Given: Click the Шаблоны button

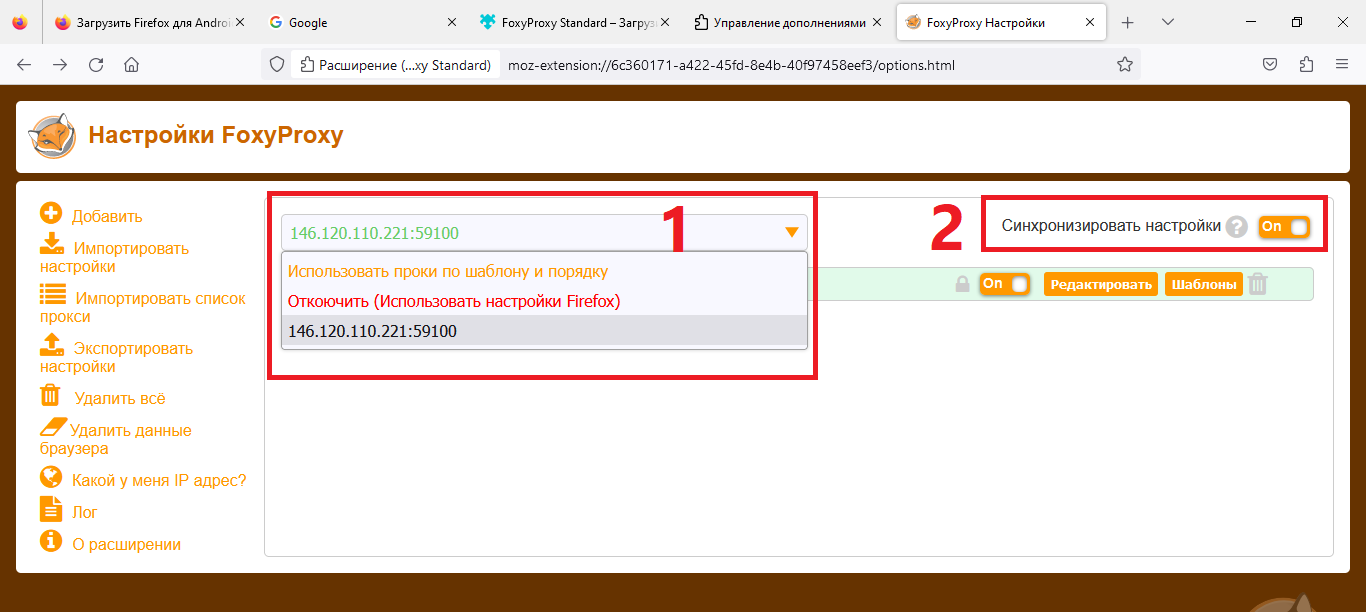Looking at the screenshot, I should [x=1204, y=284].
